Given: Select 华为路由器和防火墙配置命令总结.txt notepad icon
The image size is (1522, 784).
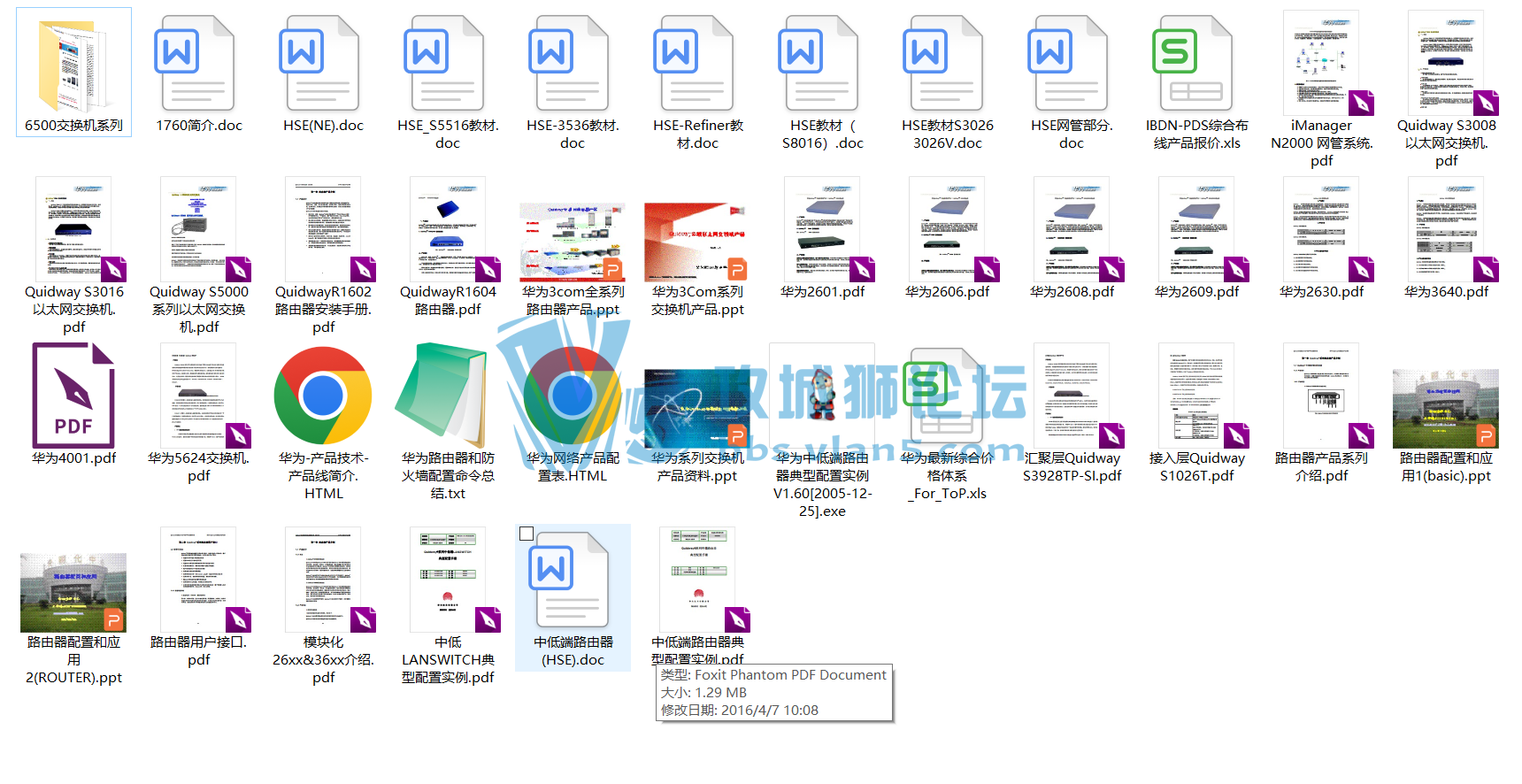Looking at the screenshot, I should [x=442, y=396].
